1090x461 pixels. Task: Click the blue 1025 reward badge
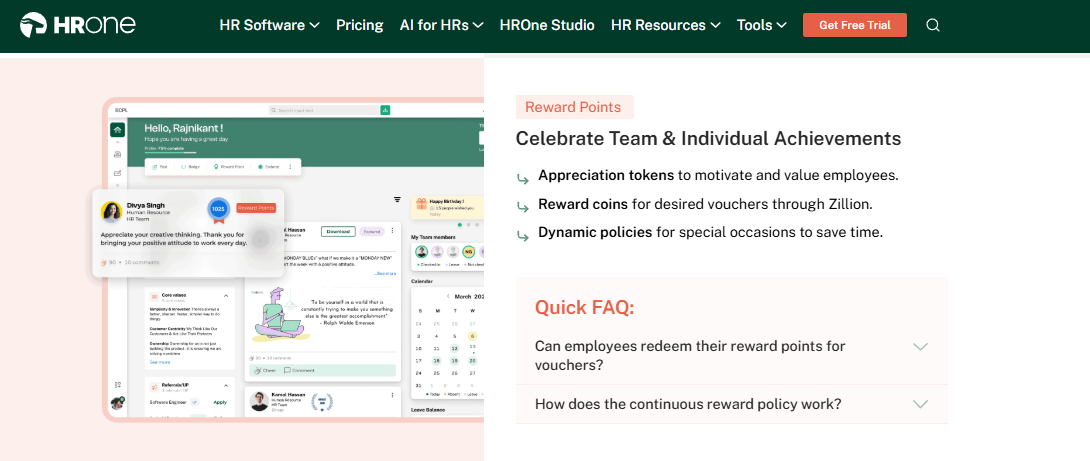pyautogui.click(x=218, y=209)
